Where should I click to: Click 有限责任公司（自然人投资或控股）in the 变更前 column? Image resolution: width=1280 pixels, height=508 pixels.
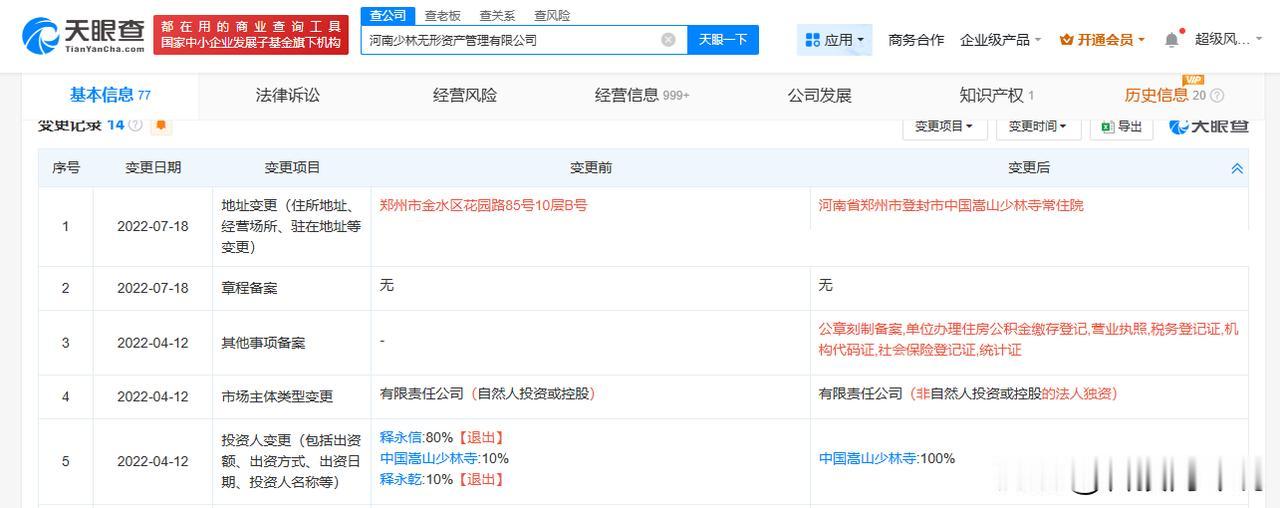coord(488,394)
